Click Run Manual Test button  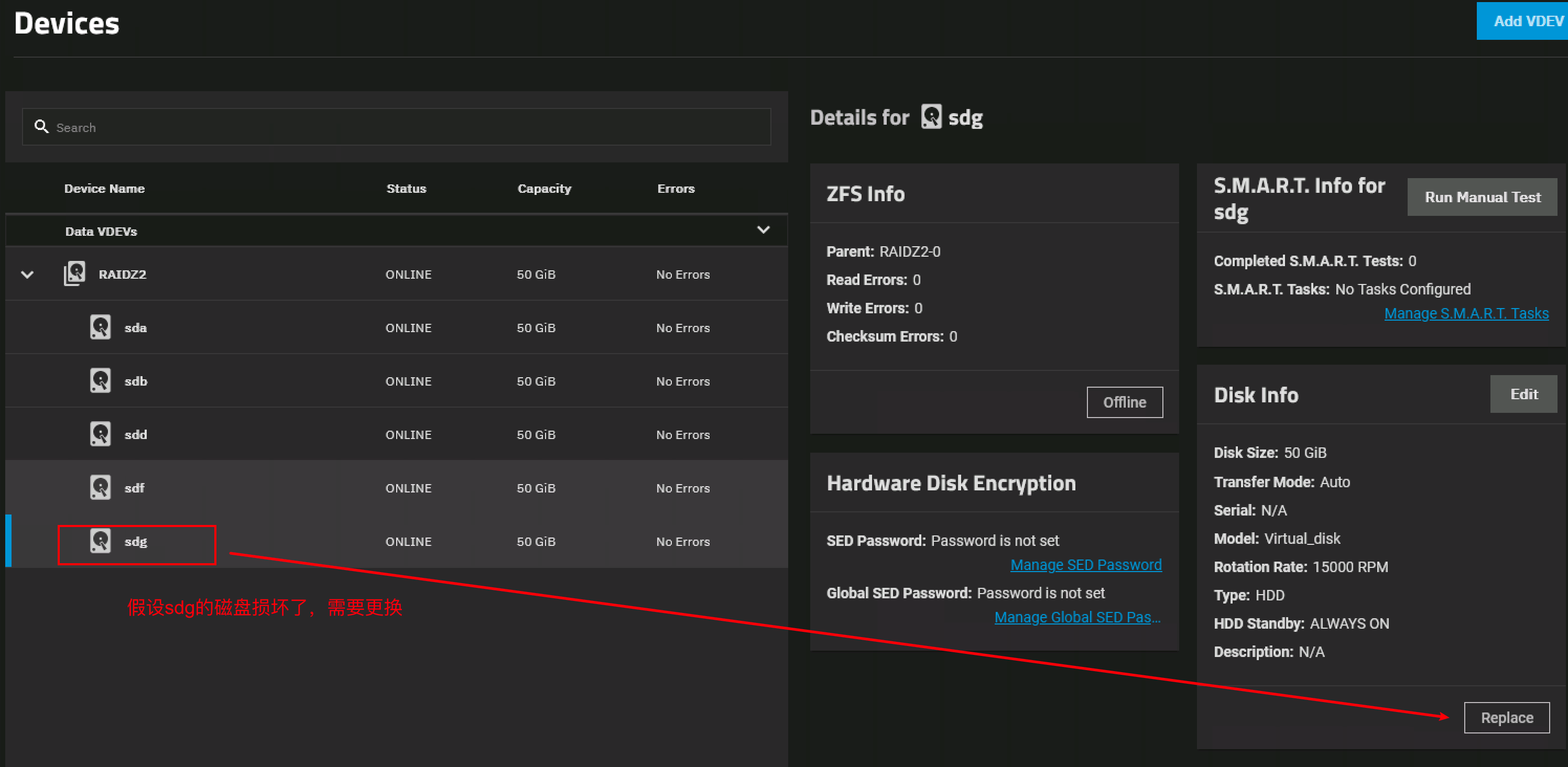point(1482,197)
